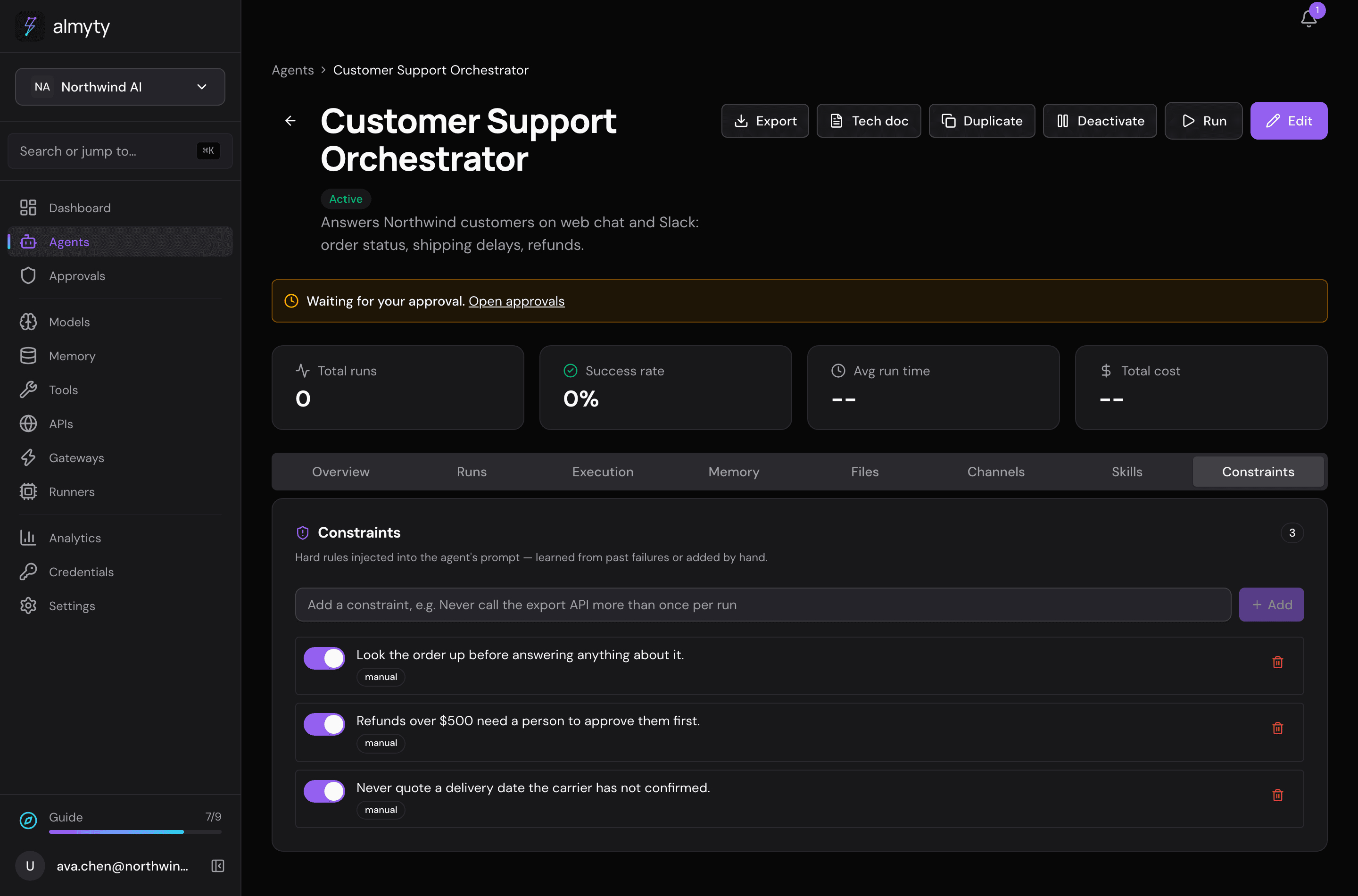
Task: Click the Guide progress bar
Action: [135, 831]
